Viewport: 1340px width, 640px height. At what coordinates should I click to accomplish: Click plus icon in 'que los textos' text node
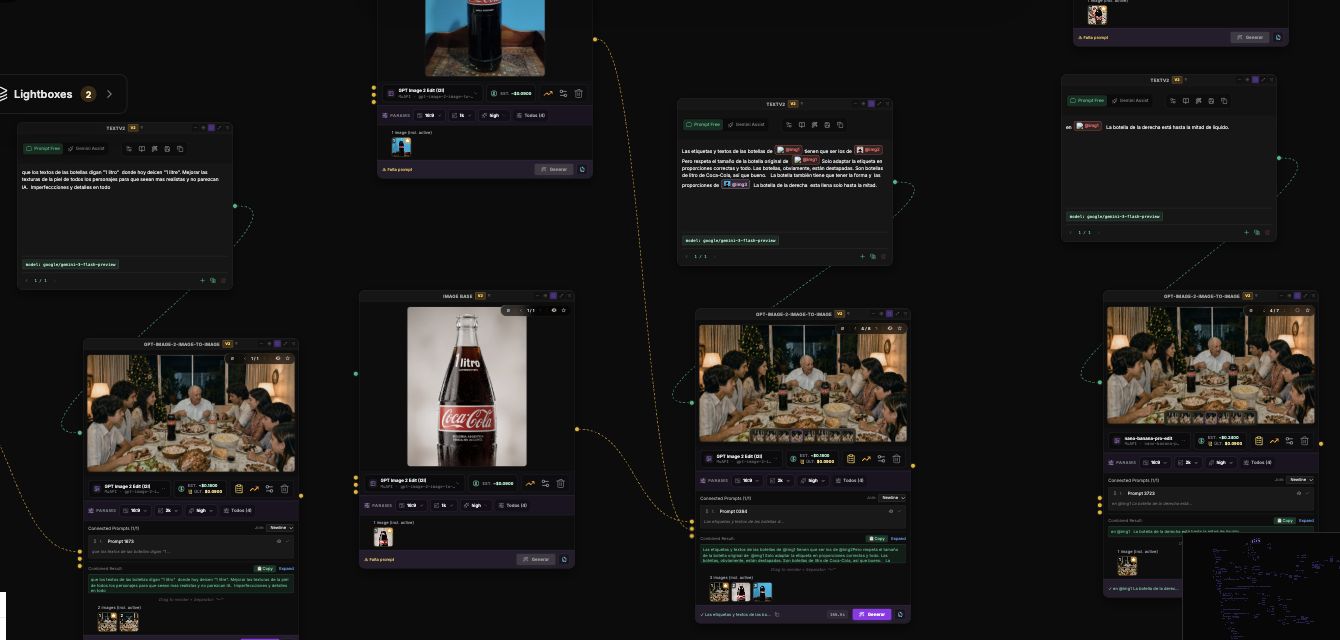[x=202, y=280]
